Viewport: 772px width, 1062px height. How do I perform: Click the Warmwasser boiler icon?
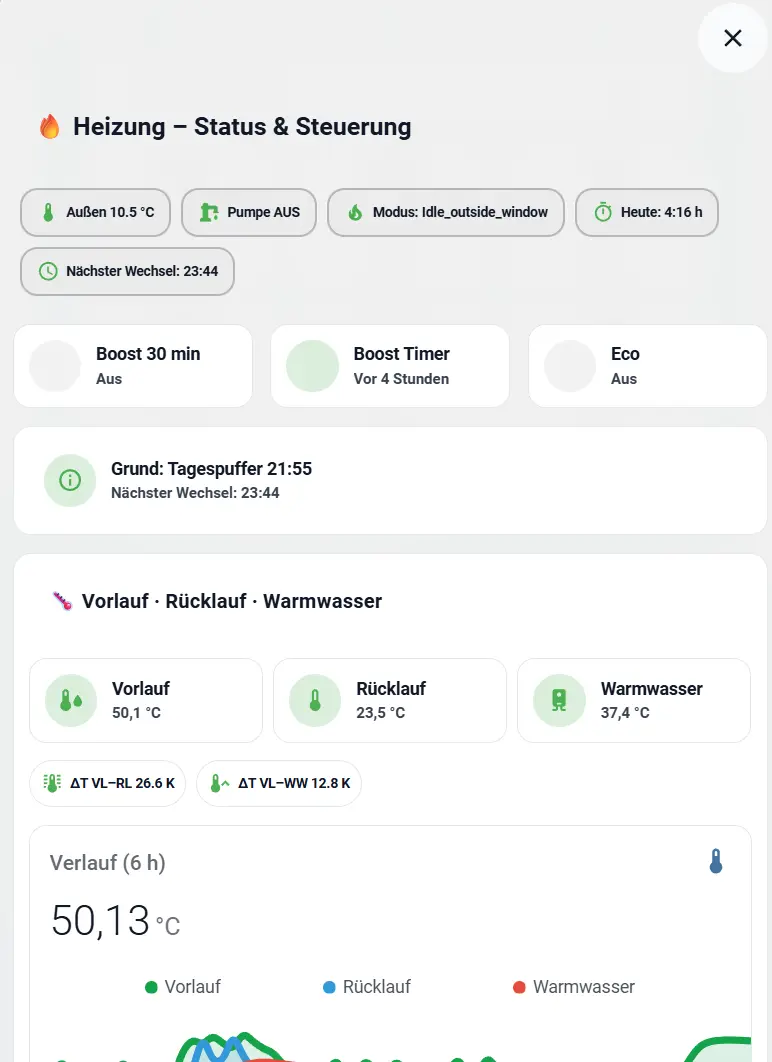click(559, 700)
